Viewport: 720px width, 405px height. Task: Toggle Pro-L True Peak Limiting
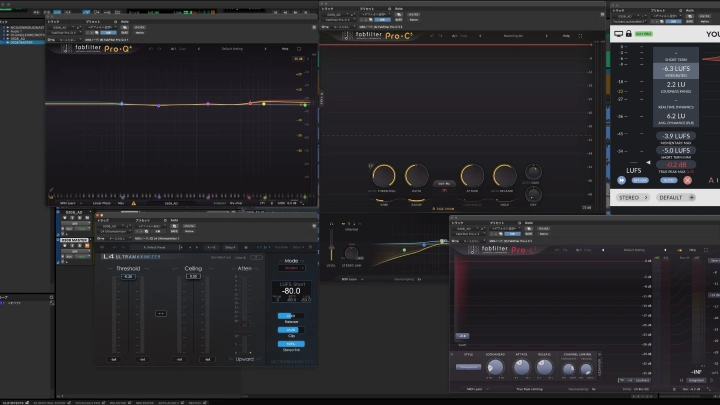(x=529, y=389)
